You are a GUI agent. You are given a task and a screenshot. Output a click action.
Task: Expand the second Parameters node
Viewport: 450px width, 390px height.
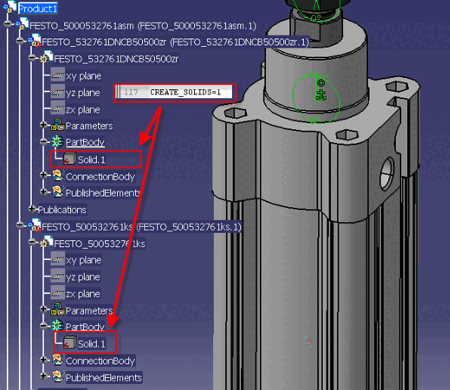click(x=44, y=309)
